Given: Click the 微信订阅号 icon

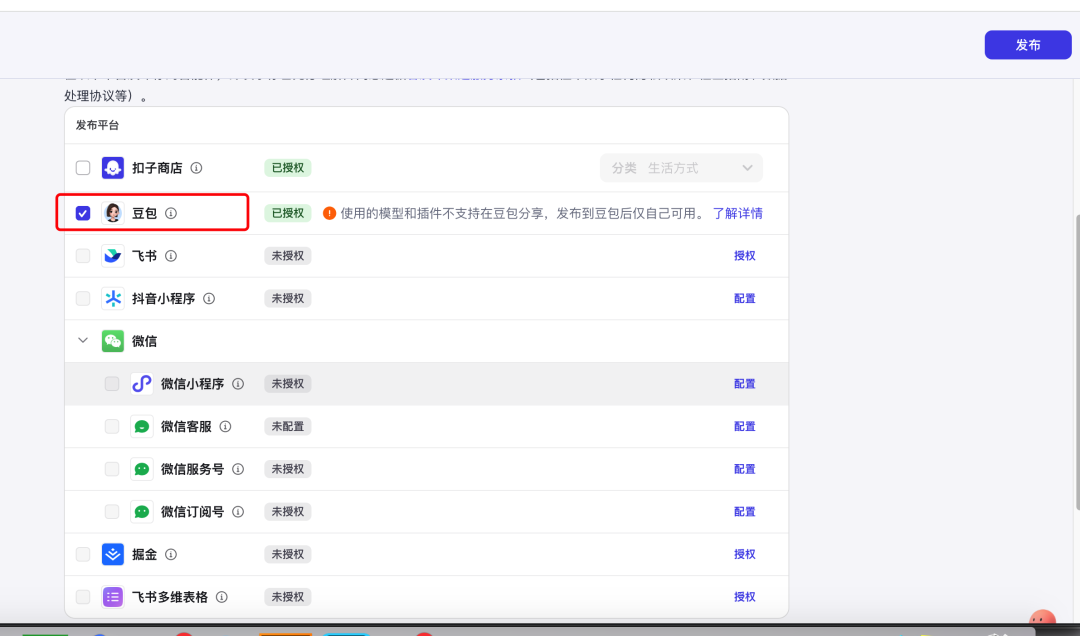Looking at the screenshot, I should (142, 512).
